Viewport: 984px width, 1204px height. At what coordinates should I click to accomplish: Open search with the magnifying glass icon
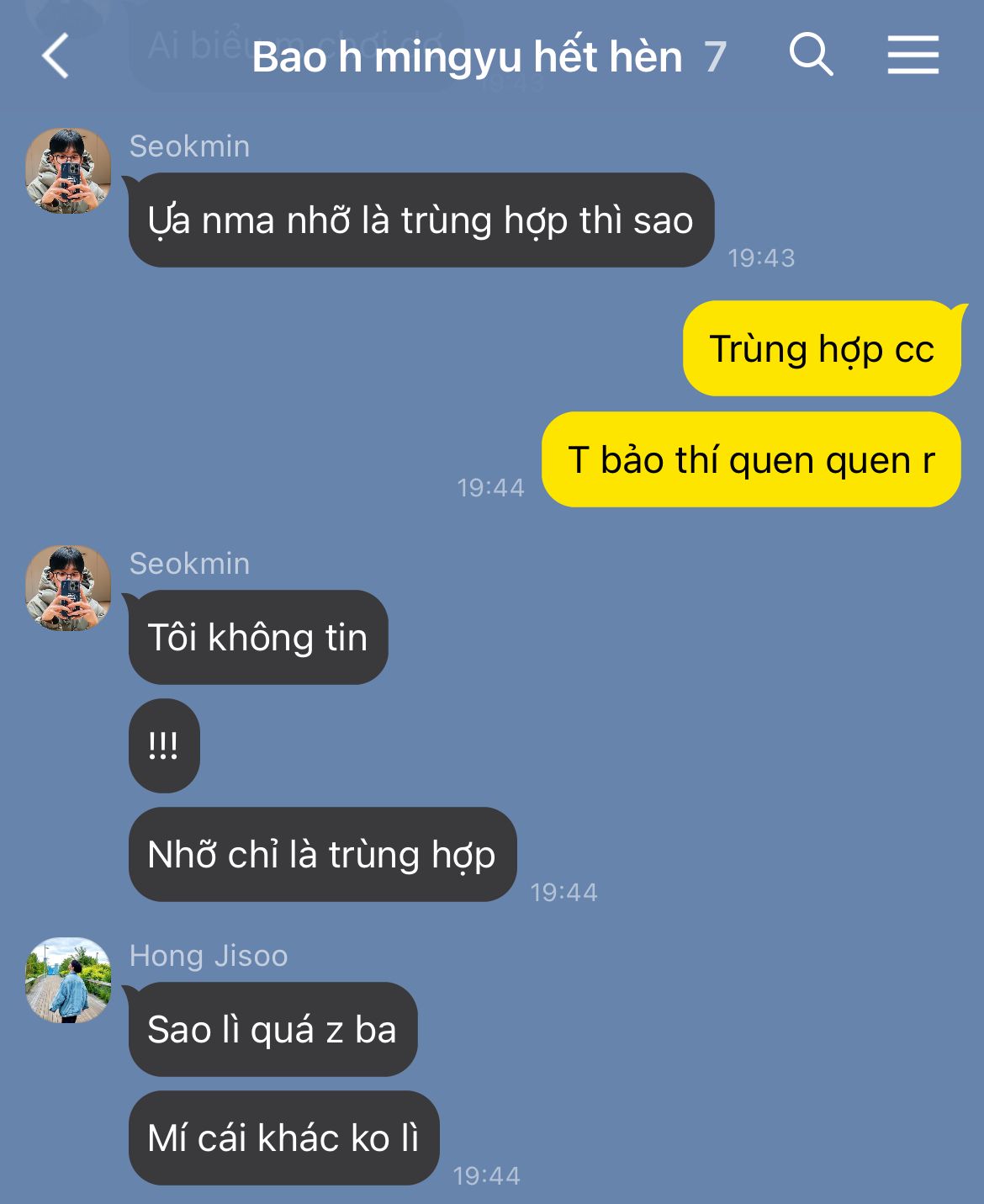[811, 56]
